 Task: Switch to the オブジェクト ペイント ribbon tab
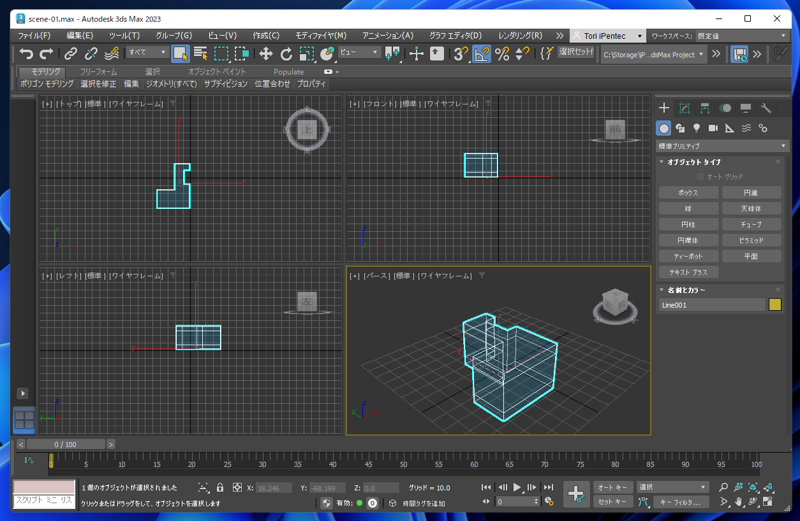point(217,72)
